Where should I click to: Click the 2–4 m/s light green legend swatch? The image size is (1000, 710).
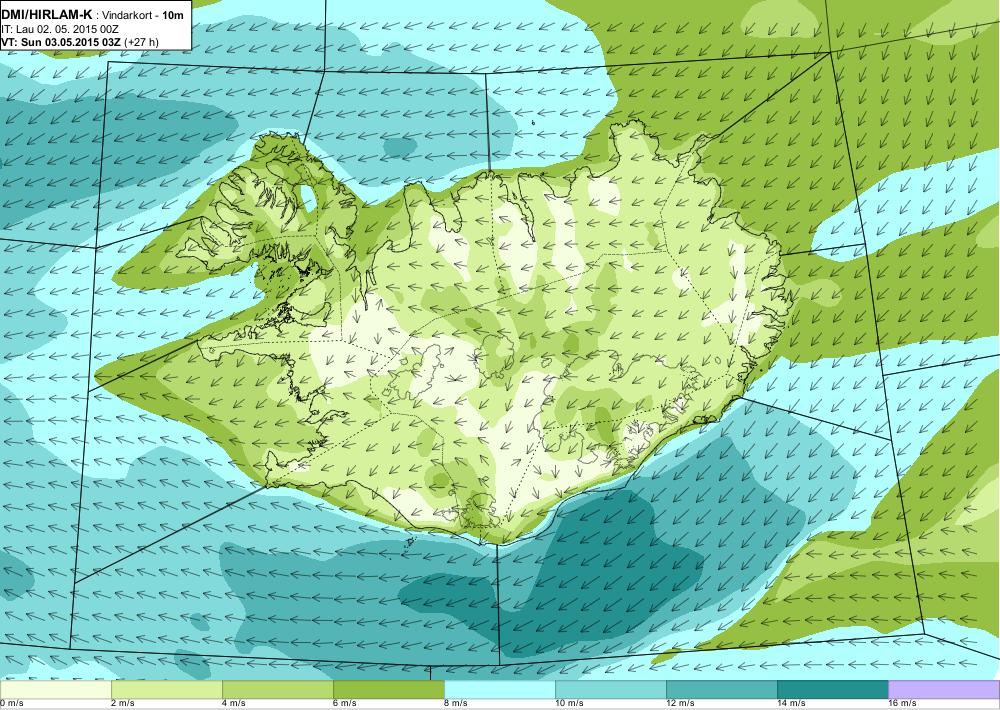click(166, 690)
